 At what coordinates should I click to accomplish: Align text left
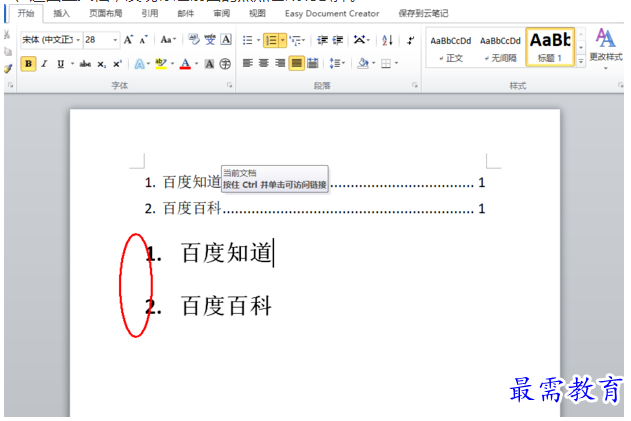coord(247,63)
